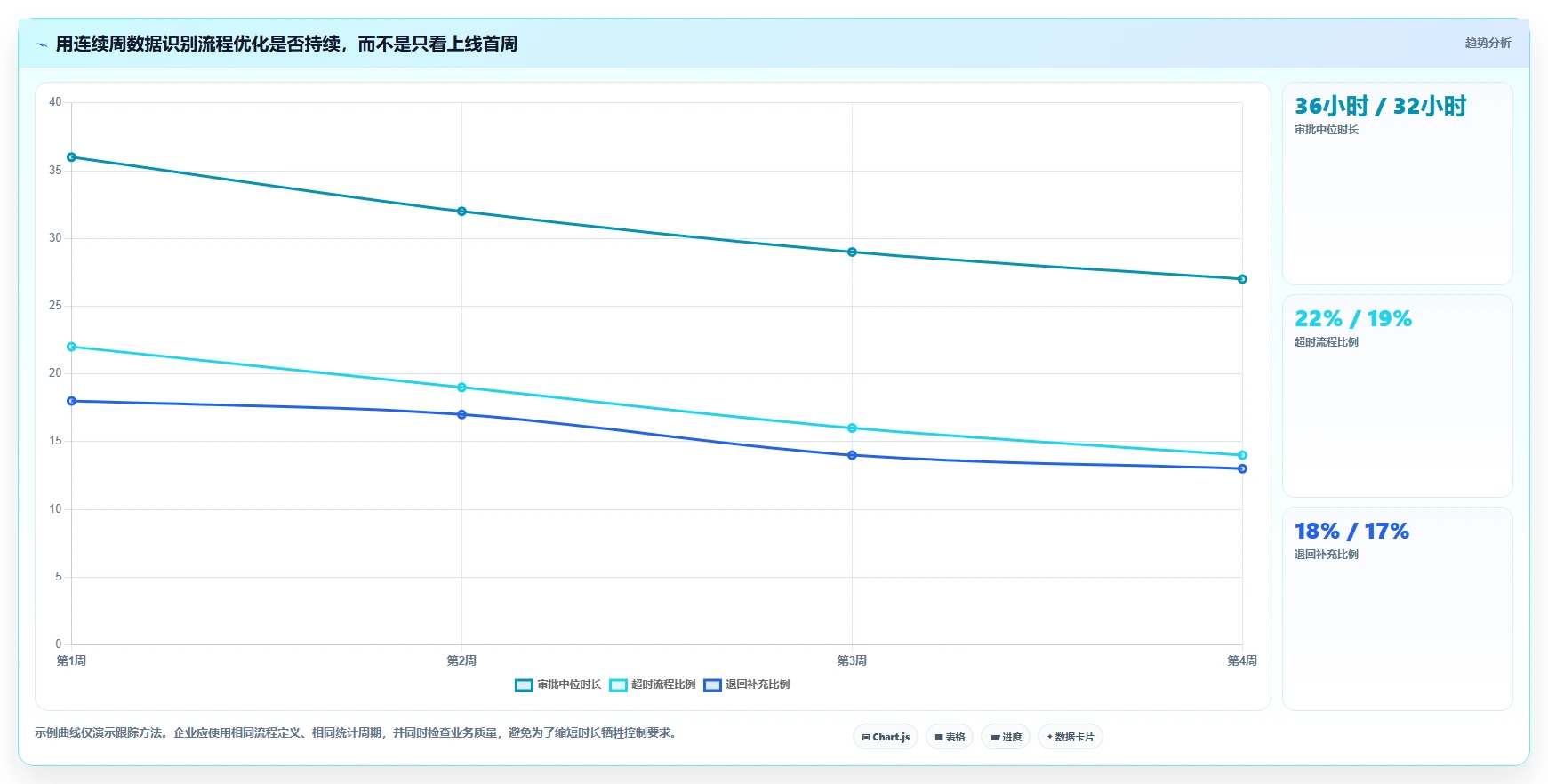Click the 进度 tag pill
Screen dimensions: 1548x784
(1006, 737)
